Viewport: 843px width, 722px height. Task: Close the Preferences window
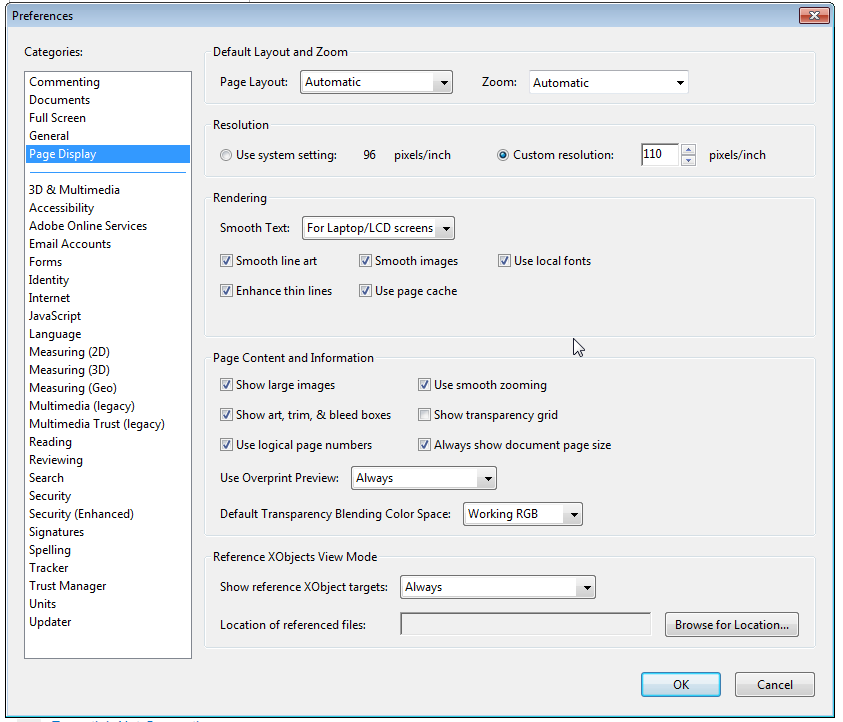(x=814, y=16)
